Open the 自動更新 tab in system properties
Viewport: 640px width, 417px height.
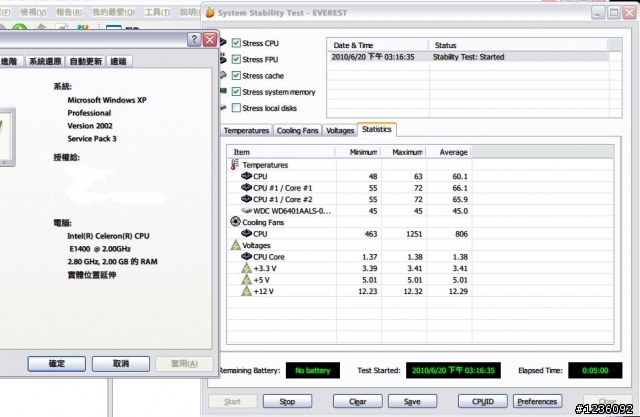pyautogui.click(x=86, y=62)
